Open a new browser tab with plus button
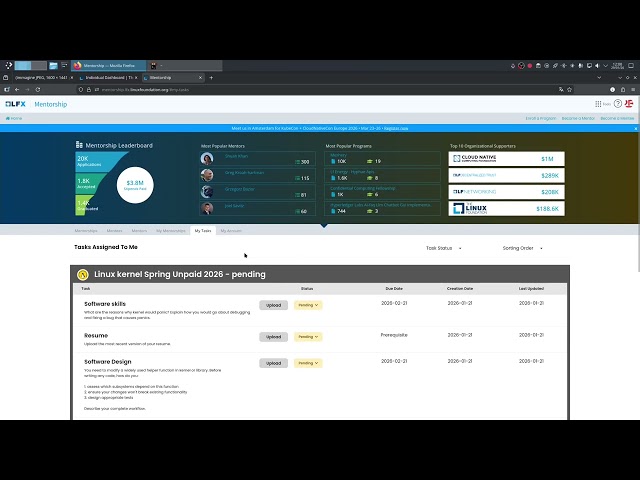640x480 pixels. (211, 78)
